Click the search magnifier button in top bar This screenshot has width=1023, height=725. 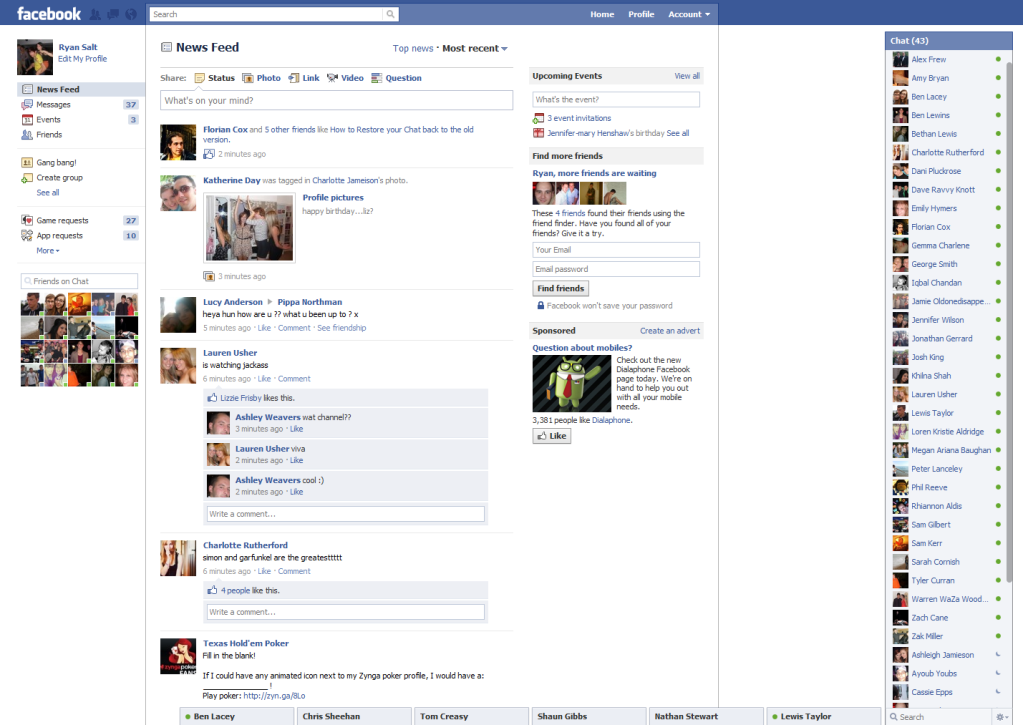[x=390, y=15]
